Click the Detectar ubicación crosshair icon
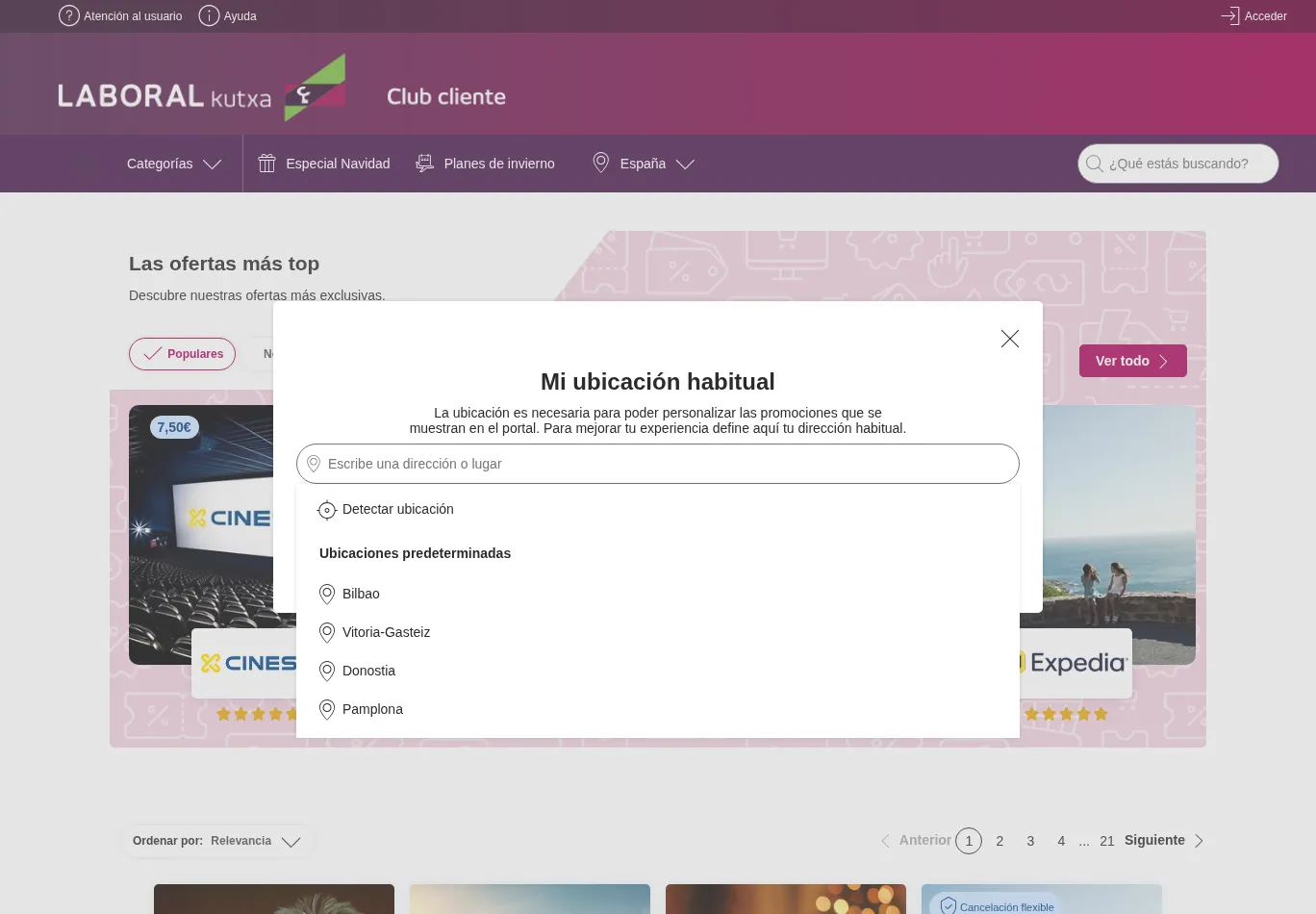Viewport: 1316px width, 914px height. tap(327, 510)
